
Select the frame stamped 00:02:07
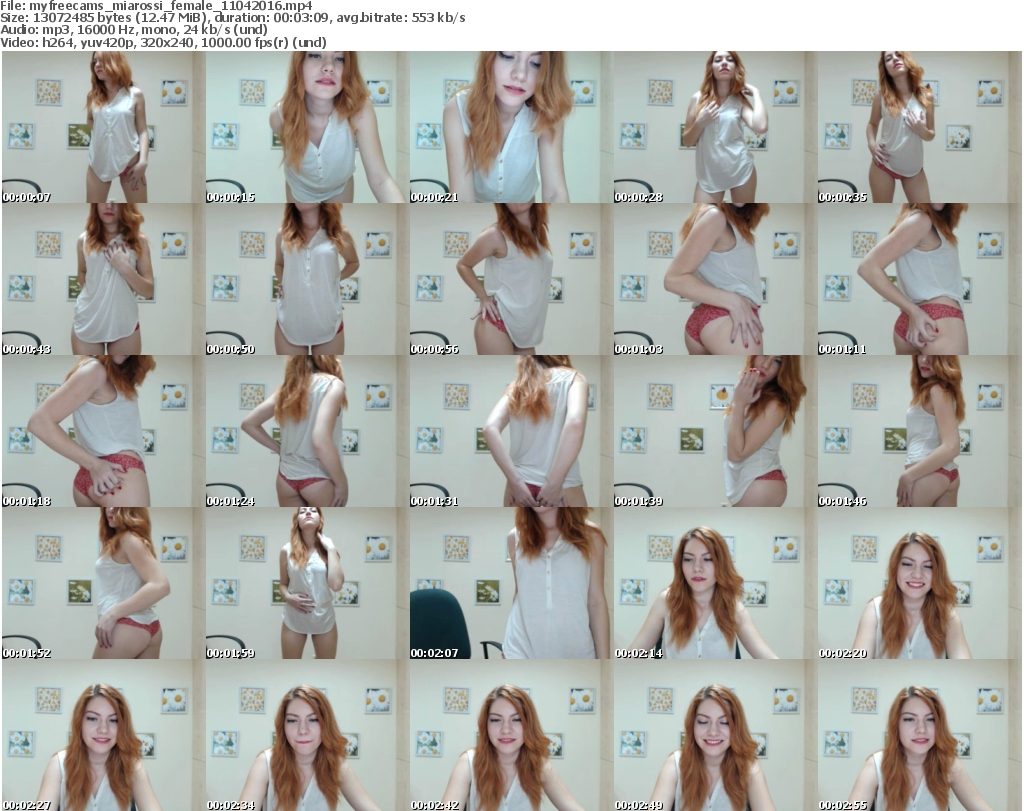(511, 583)
